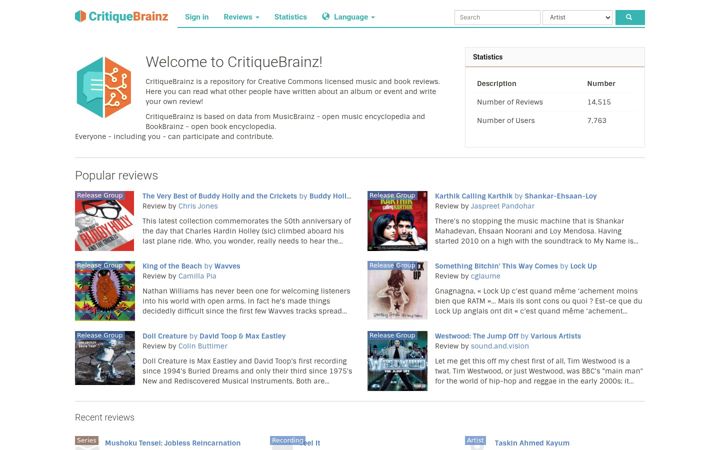Image resolution: width=720 pixels, height=450 pixels.
Task: Click the globe icon beside Language
Action: click(x=326, y=17)
